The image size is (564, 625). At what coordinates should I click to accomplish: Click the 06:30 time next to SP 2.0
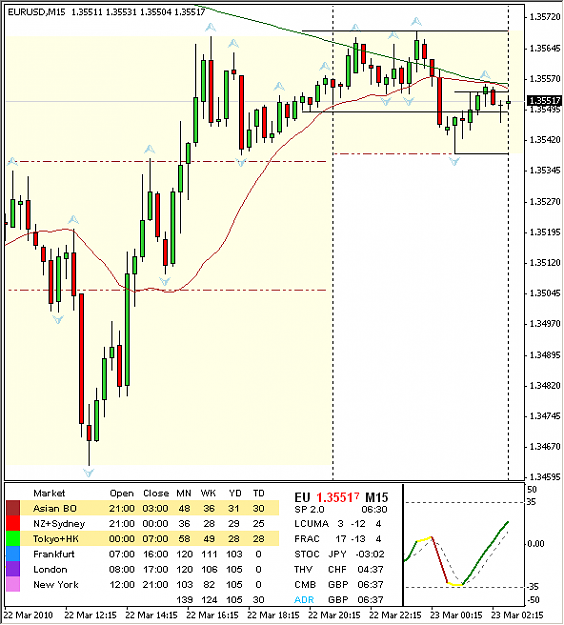[374, 509]
